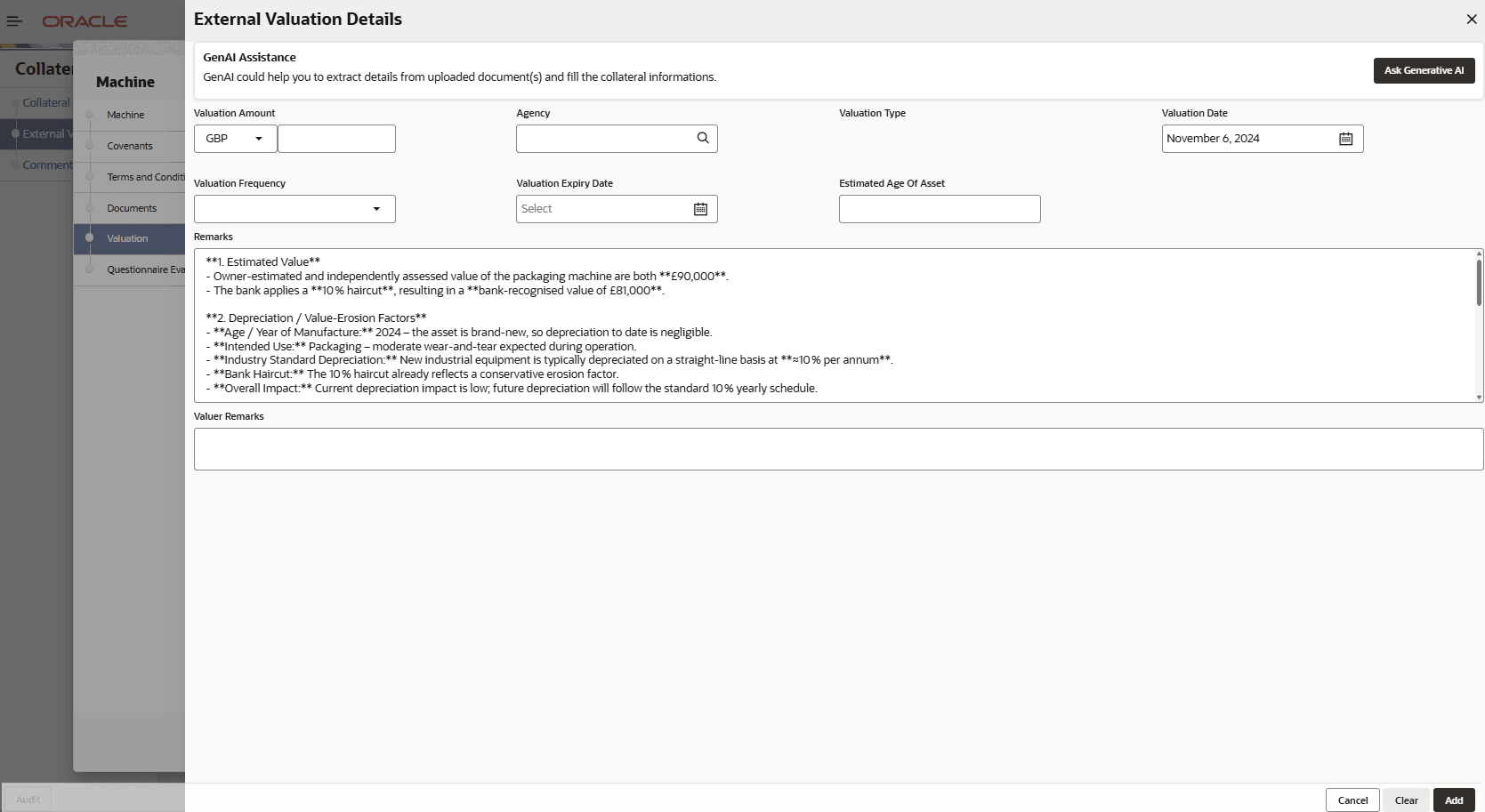This screenshot has height=812, width=1485.
Task: Search for an Agency using the magnifier
Action: coord(703,138)
